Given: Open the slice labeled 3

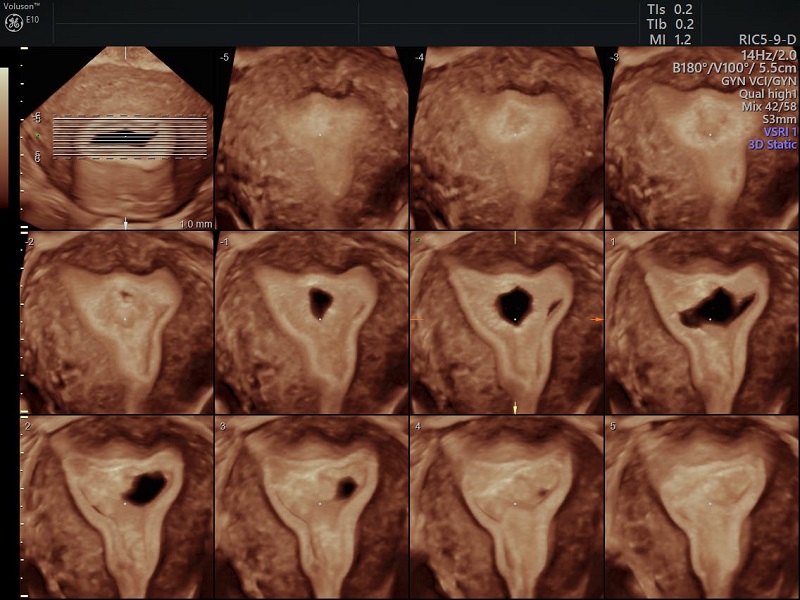Looking at the screenshot, I should pyautogui.click(x=313, y=507).
